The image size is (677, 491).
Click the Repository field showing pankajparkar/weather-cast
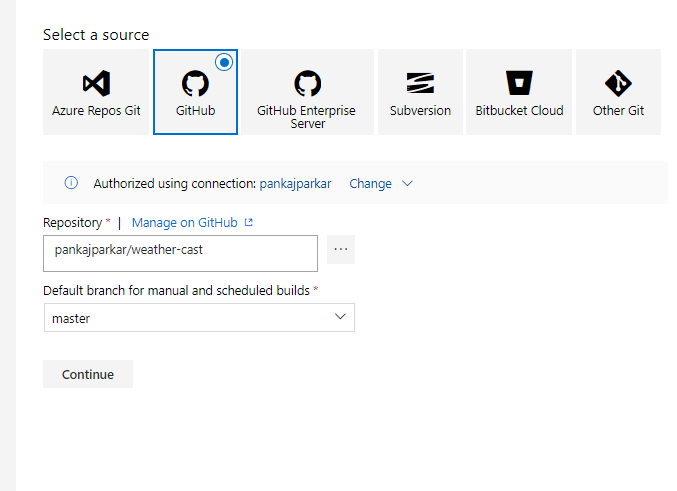[180, 253]
